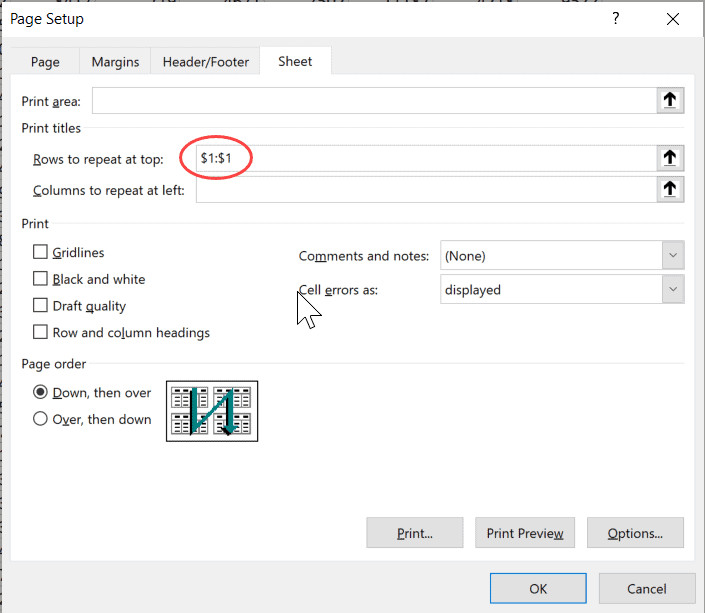
Task: Click the Help question mark icon
Action: tap(615, 19)
